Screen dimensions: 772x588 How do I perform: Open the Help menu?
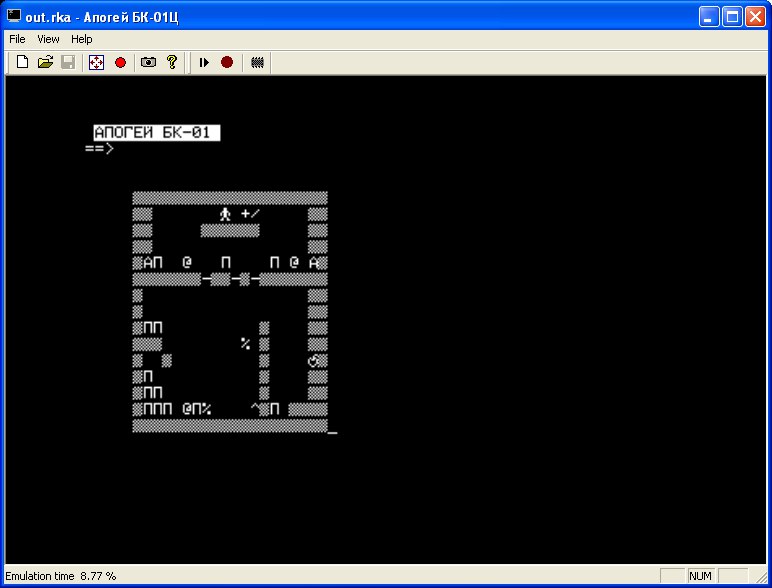click(82, 39)
